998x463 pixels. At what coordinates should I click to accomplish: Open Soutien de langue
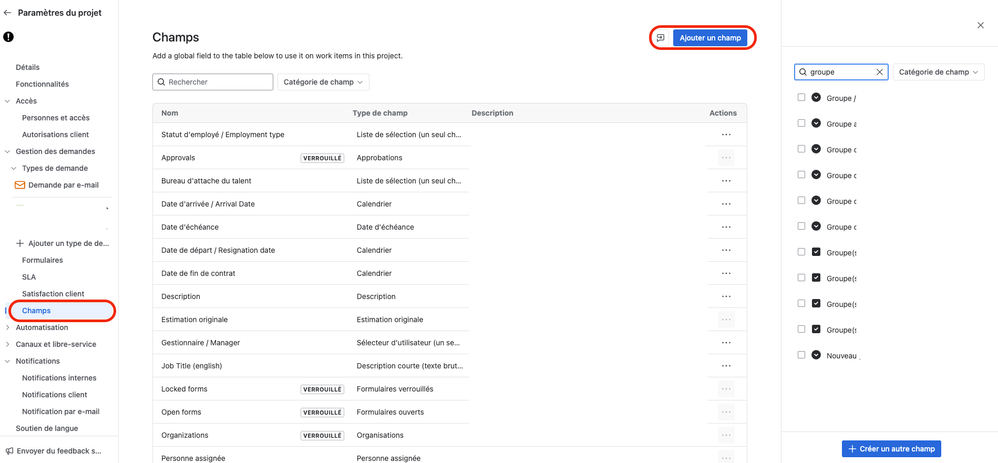[46, 429]
